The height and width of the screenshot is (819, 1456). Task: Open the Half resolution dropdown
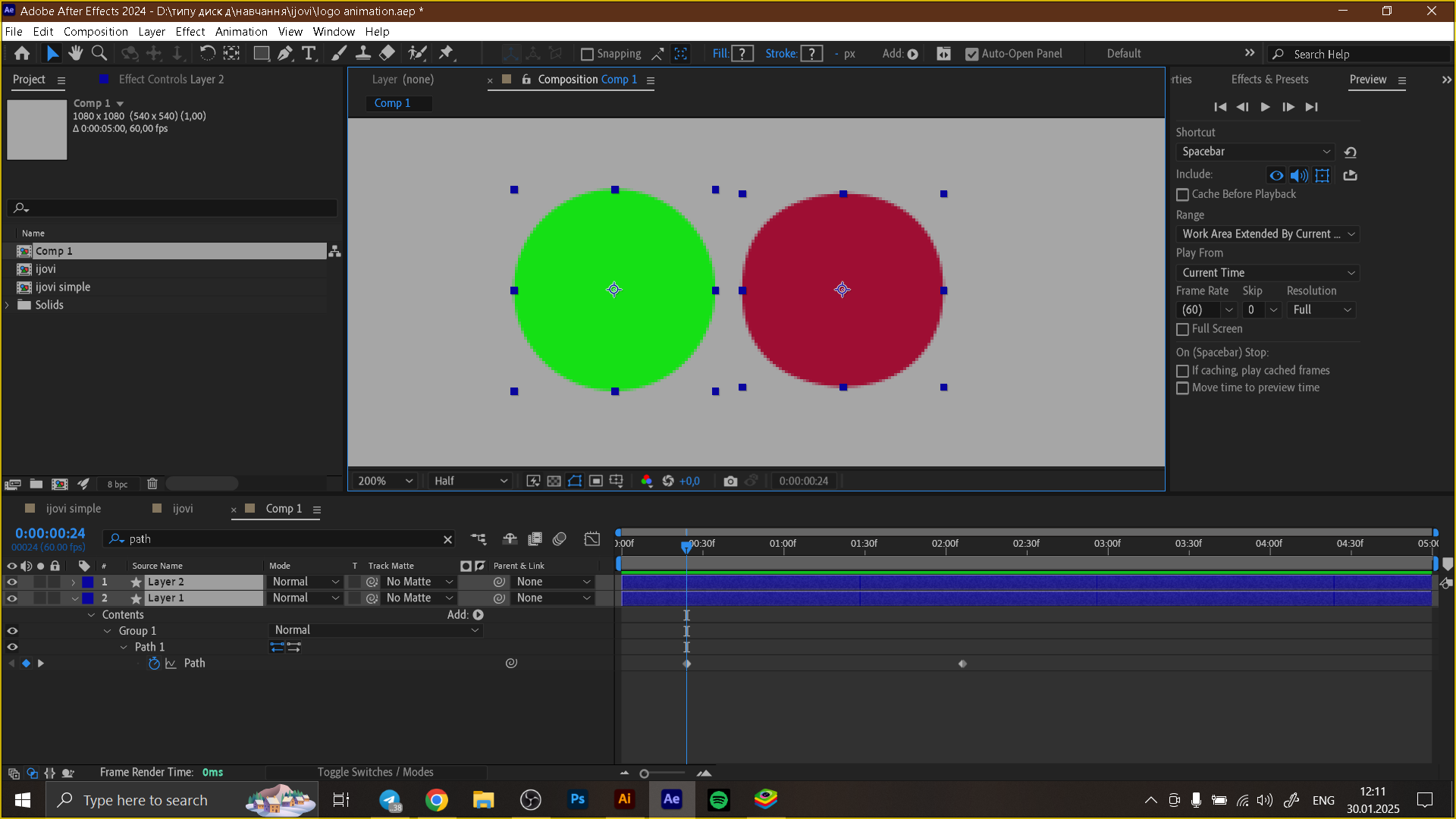coord(470,481)
